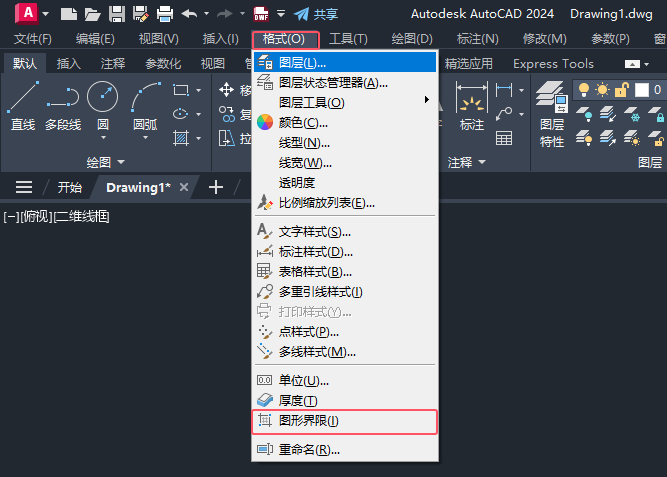The height and width of the screenshot is (477, 667).
Task: Choose Scale List (比例缩放列表) entry
Action: pos(345,203)
